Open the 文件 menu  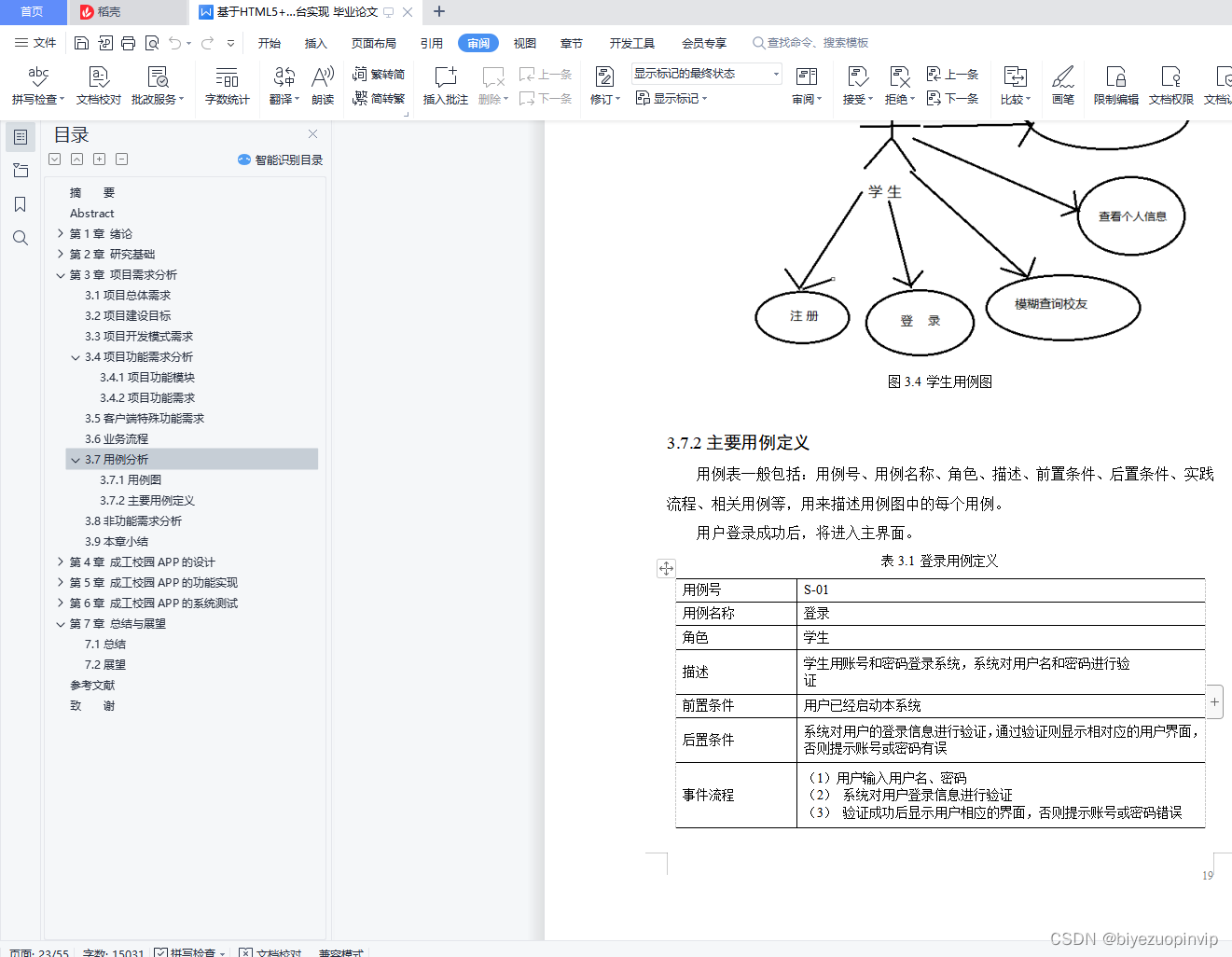[35, 42]
